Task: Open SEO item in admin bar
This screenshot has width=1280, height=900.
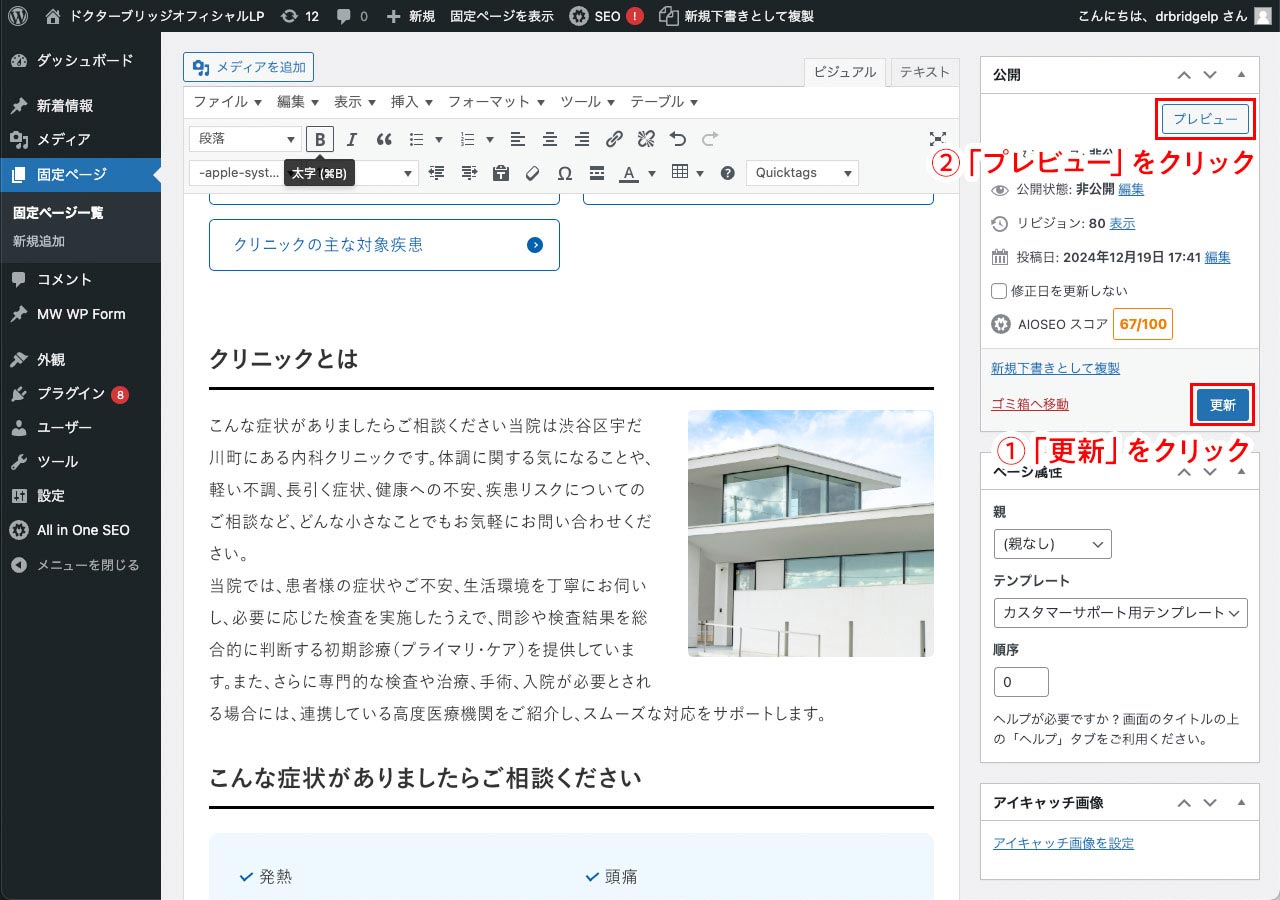Action: (607, 16)
